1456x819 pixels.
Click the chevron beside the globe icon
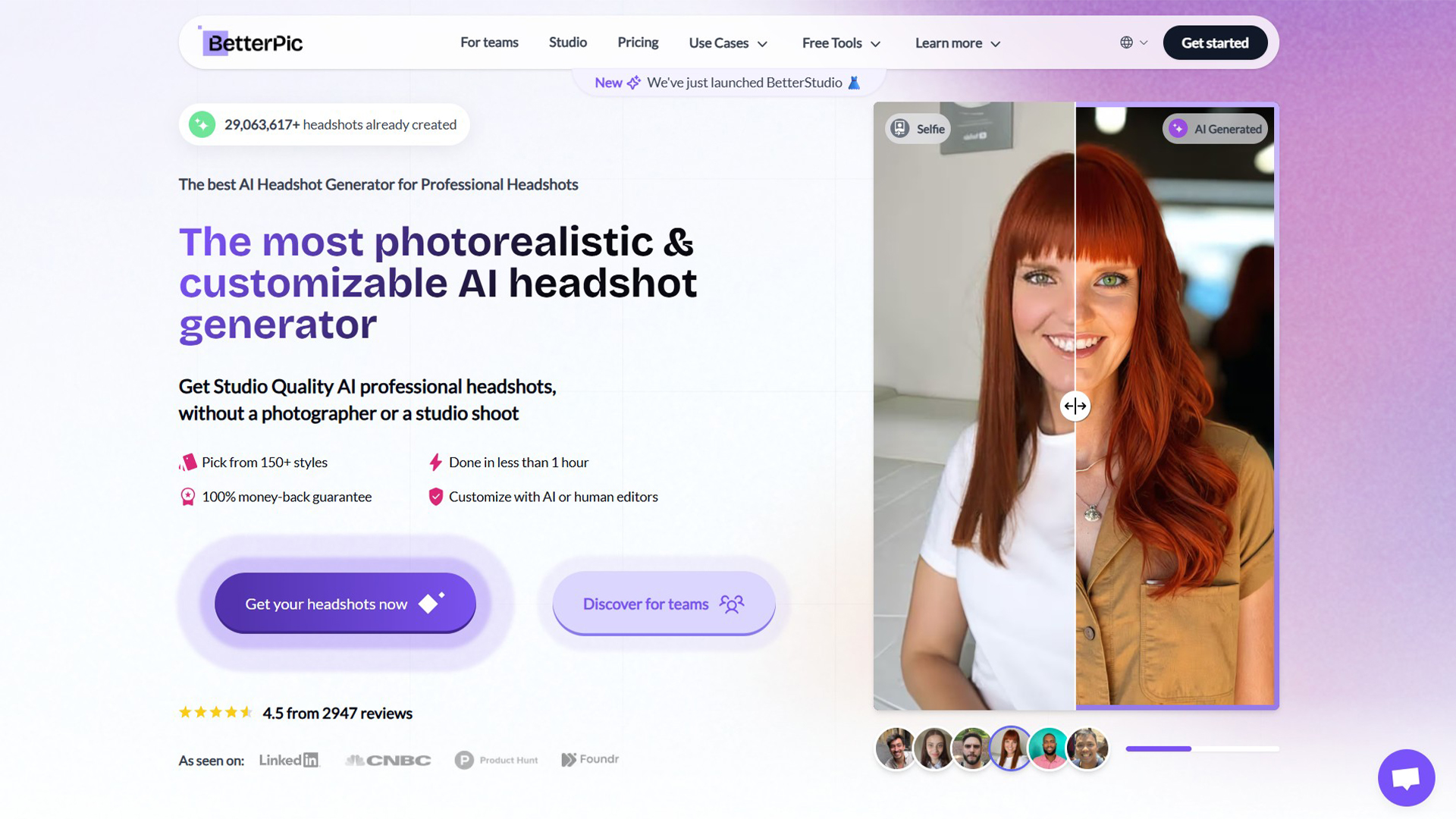[x=1144, y=42]
